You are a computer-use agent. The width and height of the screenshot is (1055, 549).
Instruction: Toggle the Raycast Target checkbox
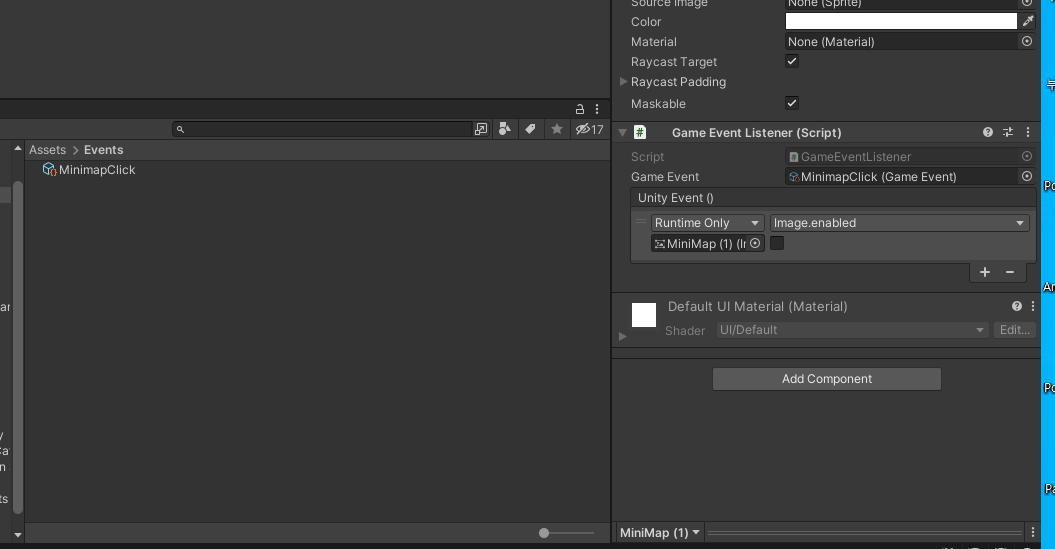coord(792,61)
